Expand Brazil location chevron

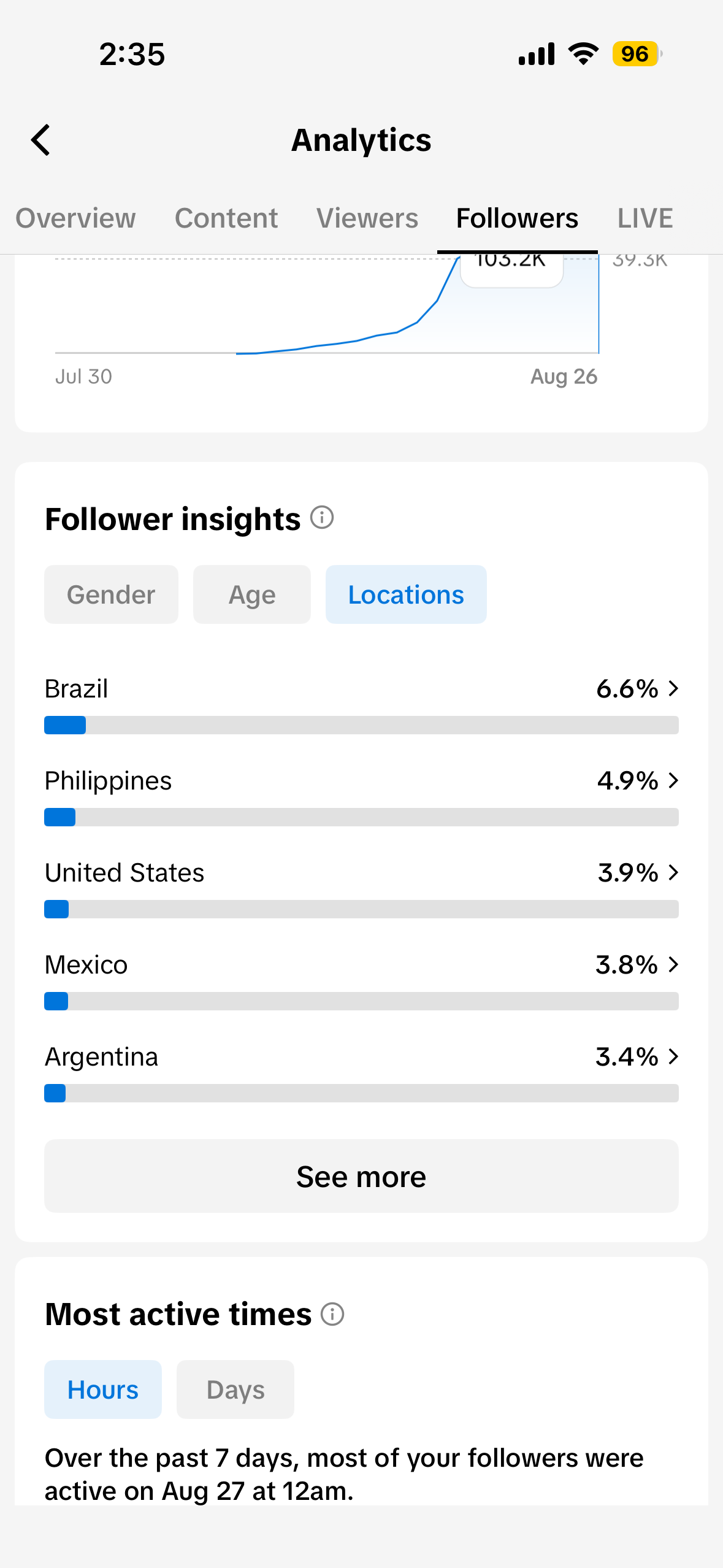673,688
